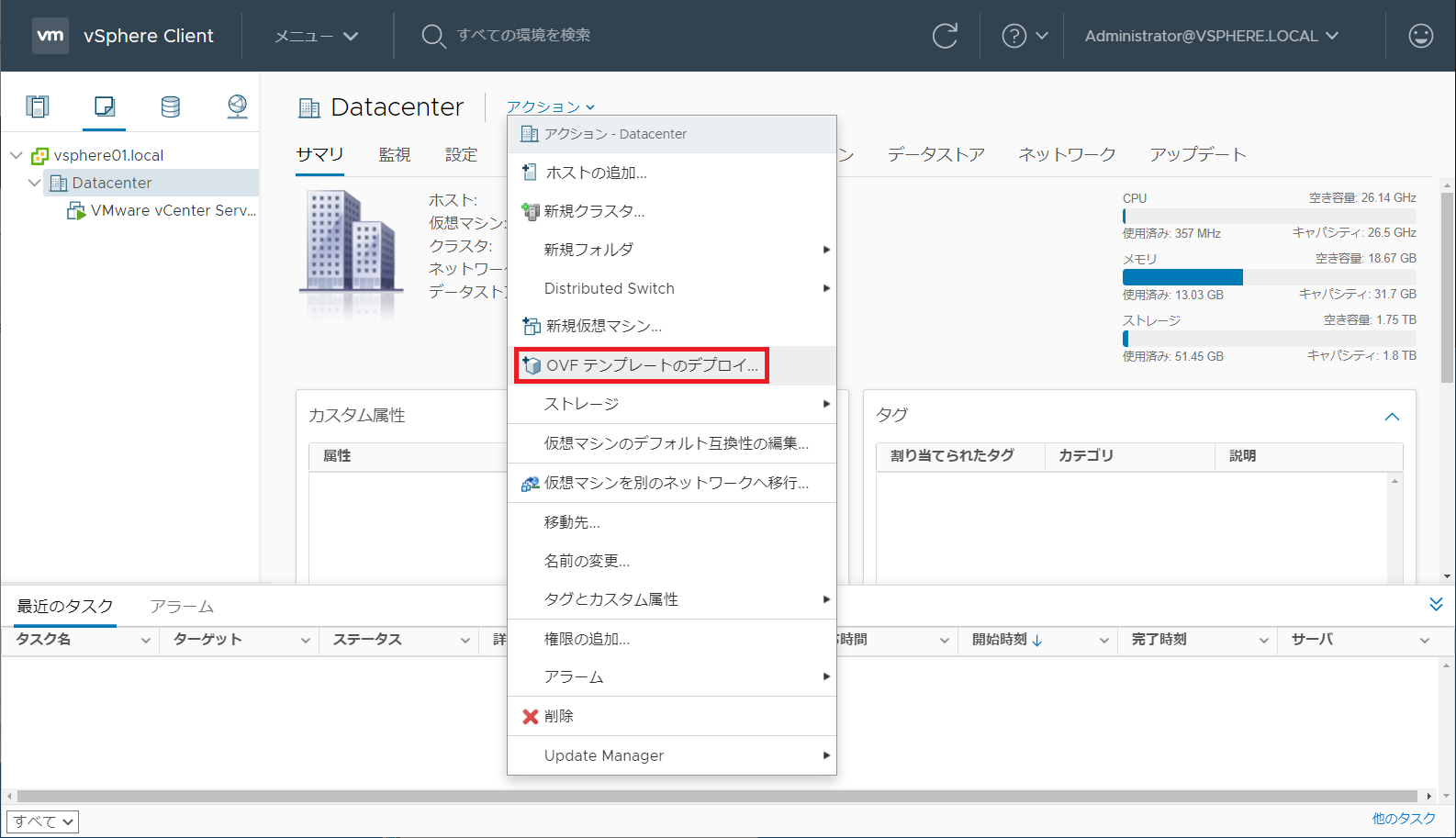Screen dimensions: 1456x838
Task: Open the メニュー dropdown
Action: [316, 36]
